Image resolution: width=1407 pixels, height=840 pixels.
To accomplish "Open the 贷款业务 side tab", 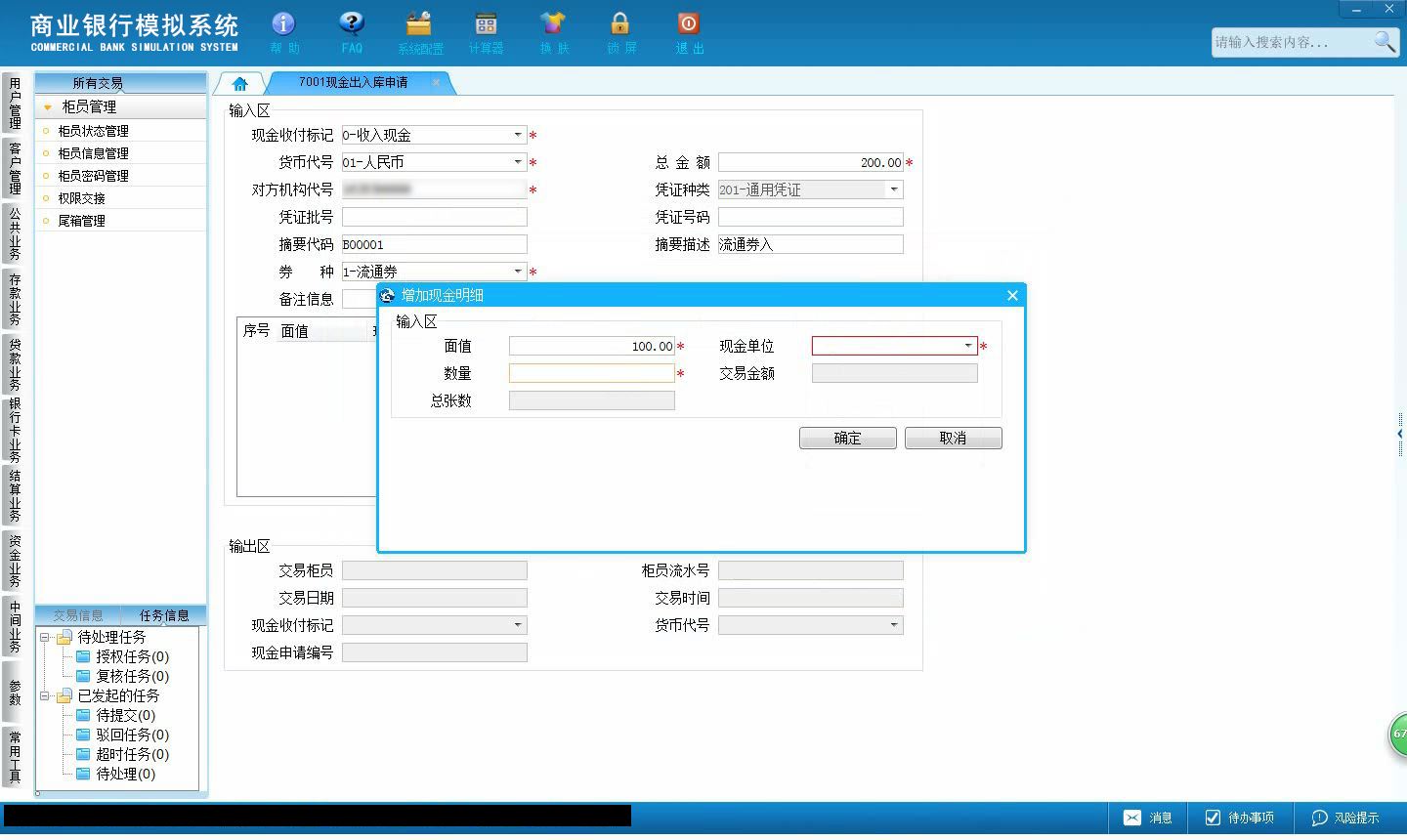I will coord(14,364).
